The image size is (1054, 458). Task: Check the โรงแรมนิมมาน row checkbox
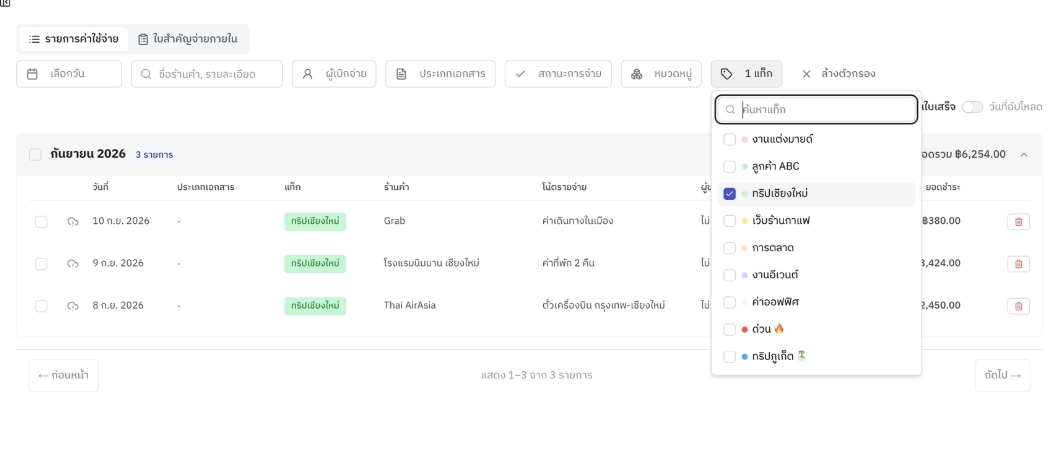pyautogui.click(x=41, y=264)
